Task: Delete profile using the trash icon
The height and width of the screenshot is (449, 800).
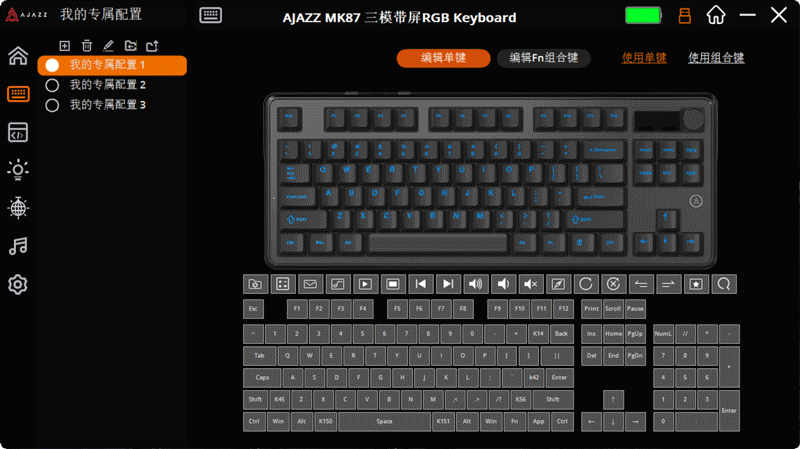Action: coord(87,46)
